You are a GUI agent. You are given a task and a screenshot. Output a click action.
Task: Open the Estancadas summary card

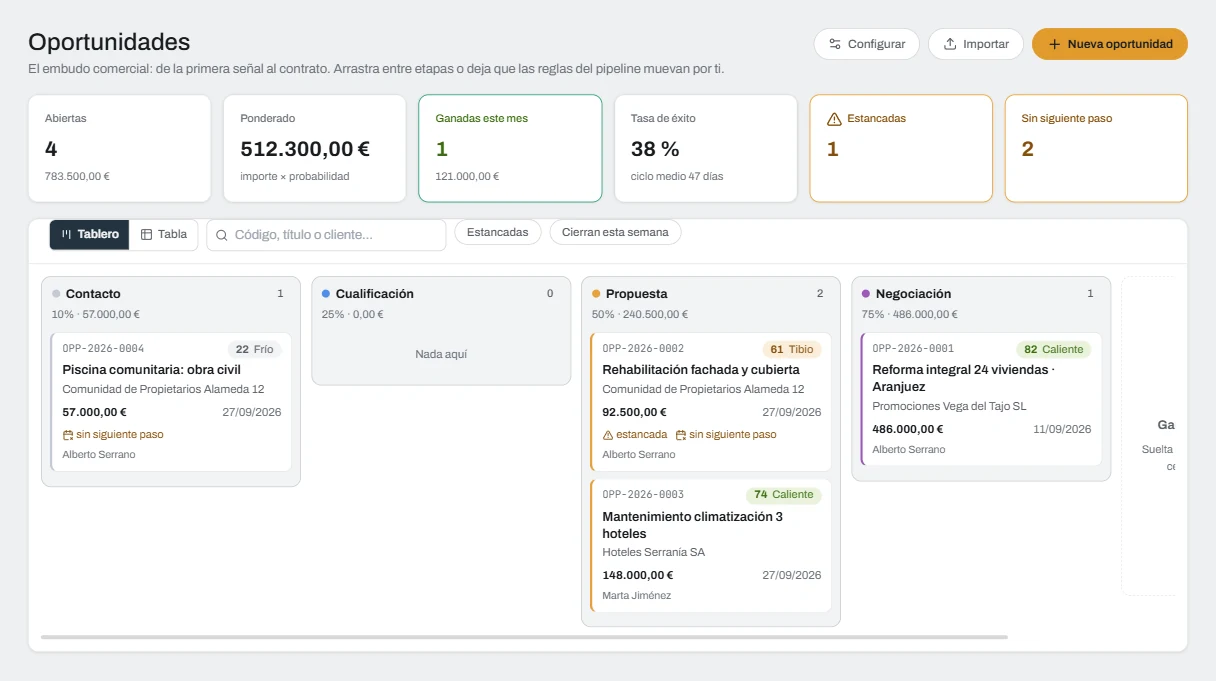click(901, 148)
